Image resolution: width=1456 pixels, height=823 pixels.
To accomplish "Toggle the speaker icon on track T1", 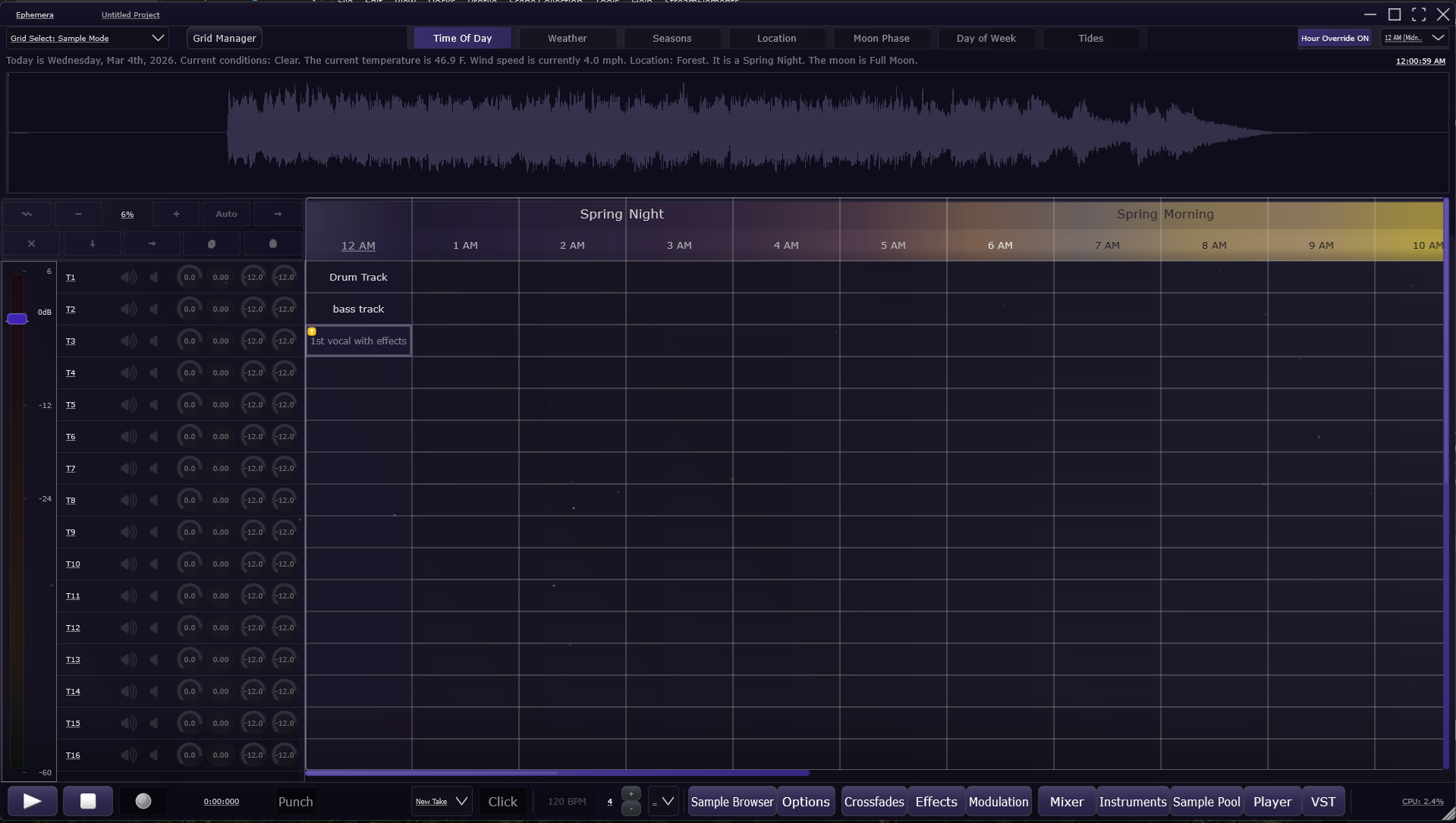I will 128,278.
